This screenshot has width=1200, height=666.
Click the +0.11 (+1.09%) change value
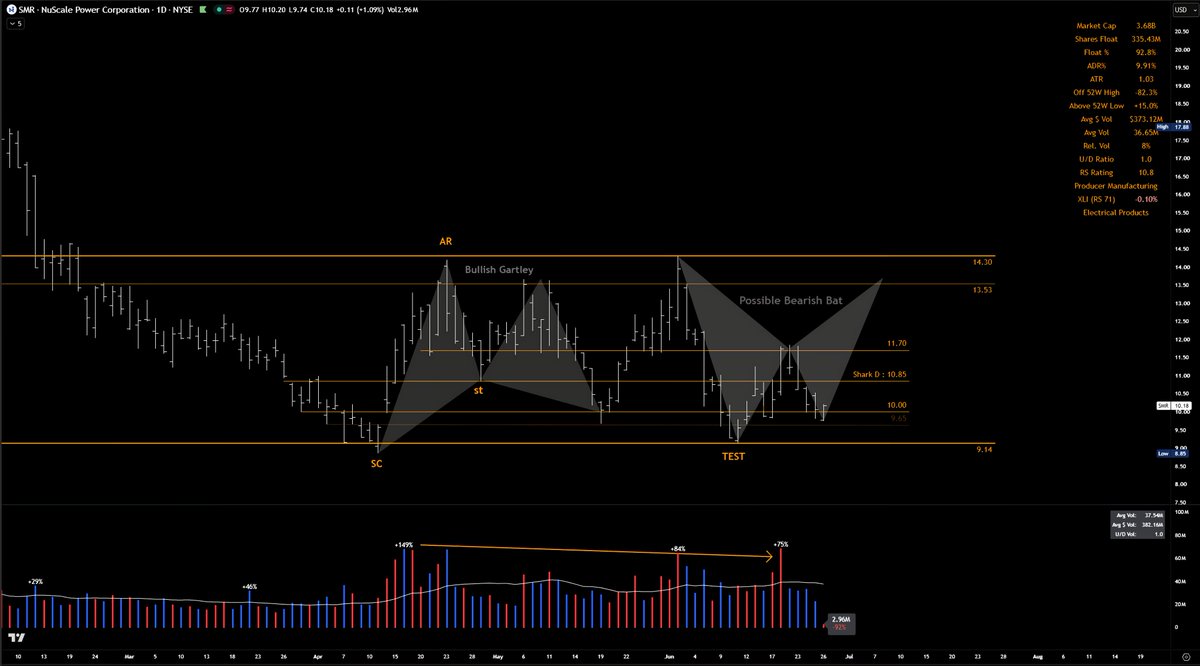click(x=359, y=8)
